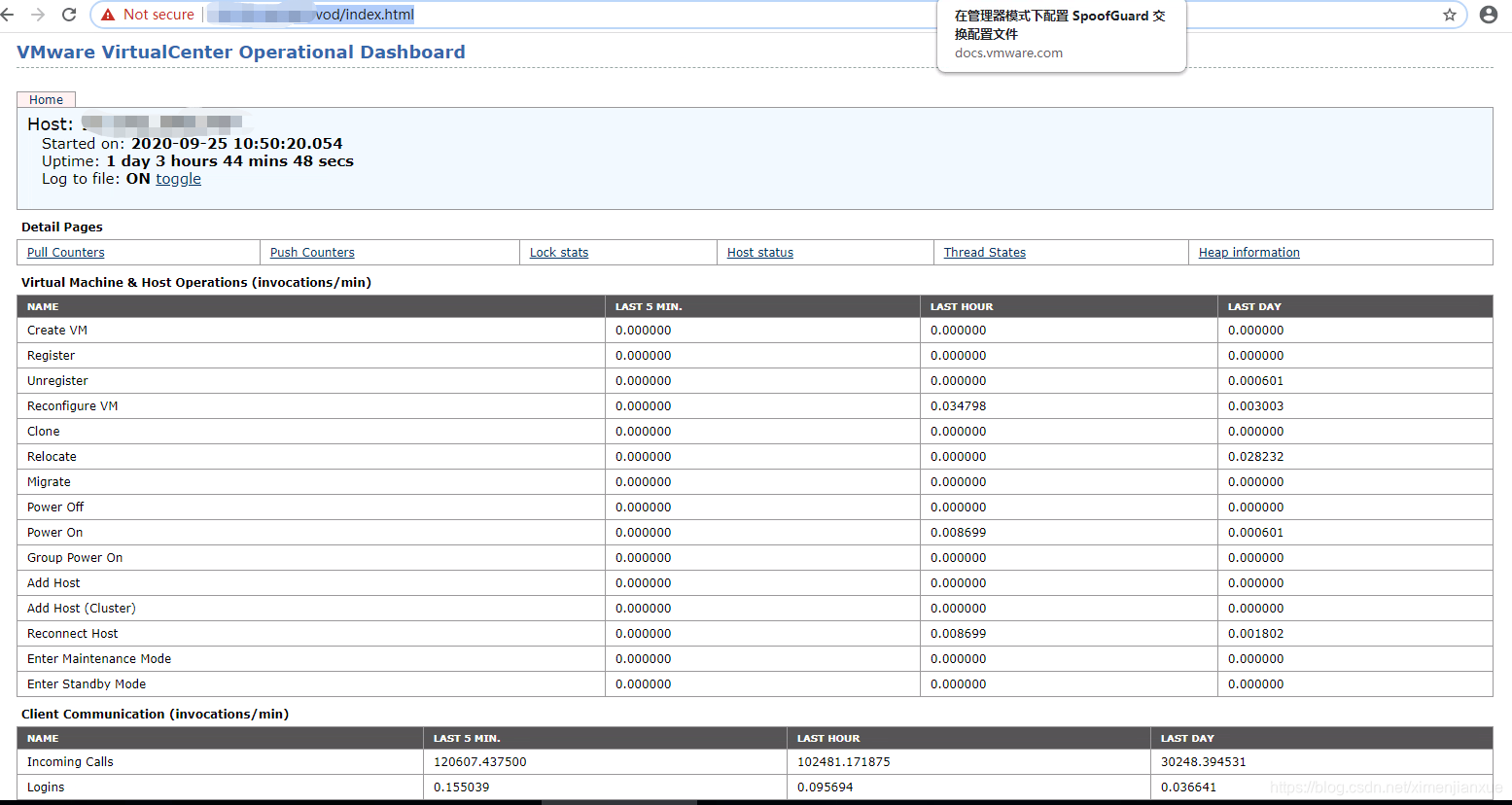Image resolution: width=1512 pixels, height=805 pixels.
Task: Open the Home tab
Action: coord(46,99)
